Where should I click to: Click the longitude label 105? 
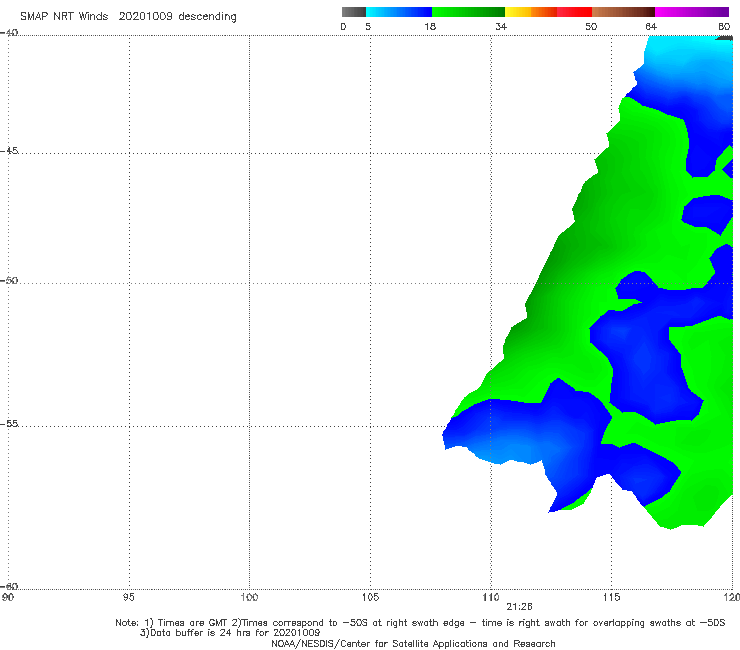(x=370, y=598)
